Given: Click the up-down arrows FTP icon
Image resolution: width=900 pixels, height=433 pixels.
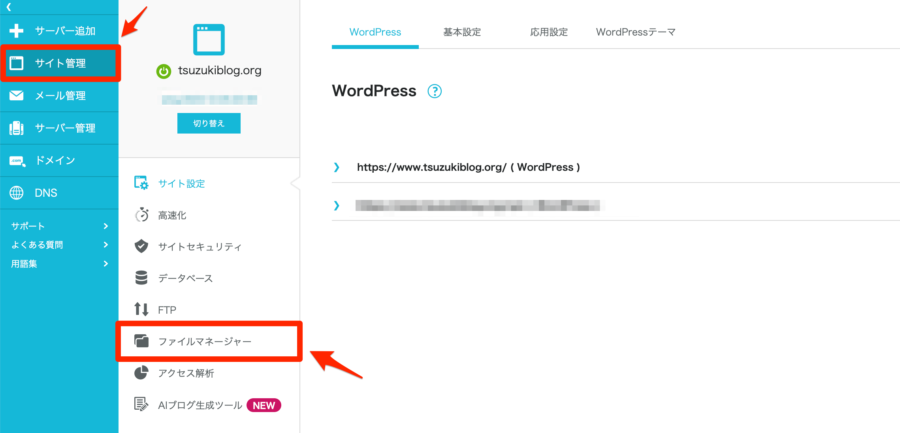Looking at the screenshot, I should click(141, 310).
